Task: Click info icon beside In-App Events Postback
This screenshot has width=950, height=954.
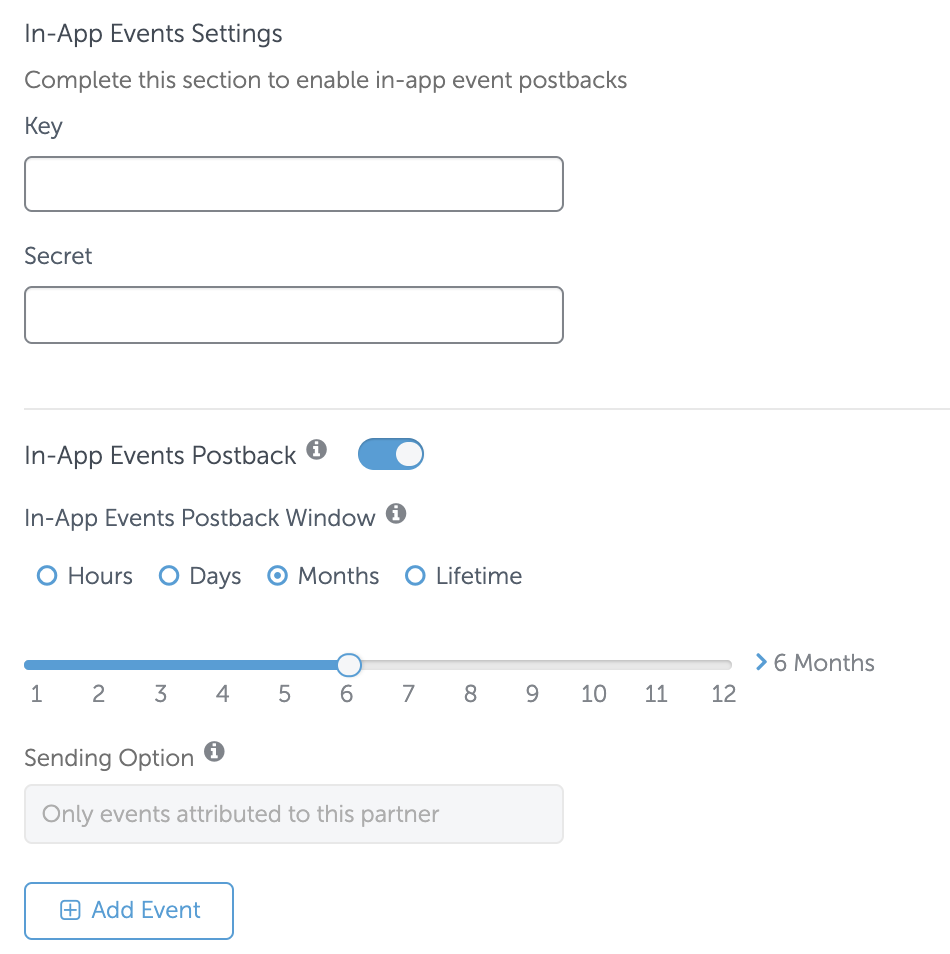Action: tap(316, 450)
